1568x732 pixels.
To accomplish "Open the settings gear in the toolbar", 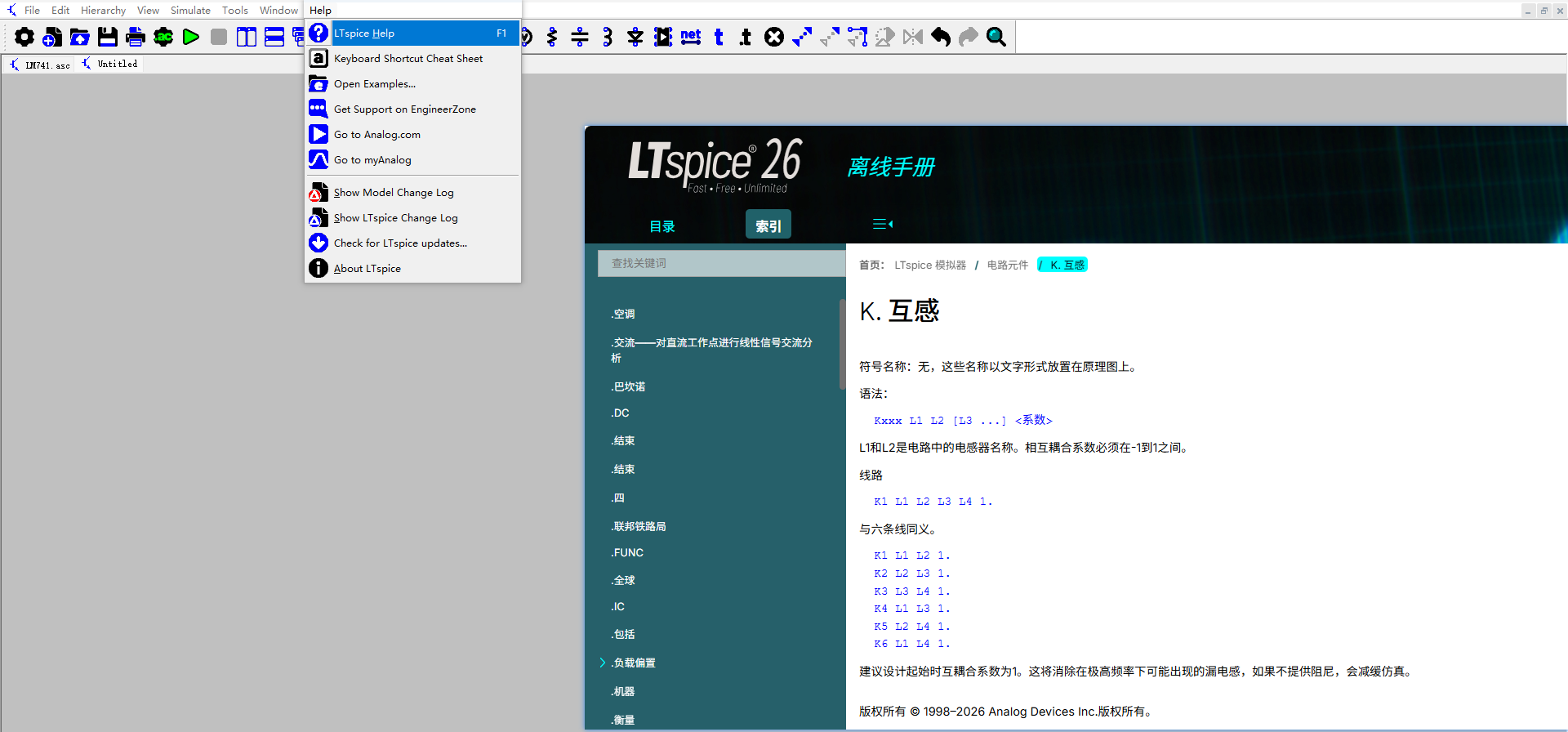I will coord(24,37).
